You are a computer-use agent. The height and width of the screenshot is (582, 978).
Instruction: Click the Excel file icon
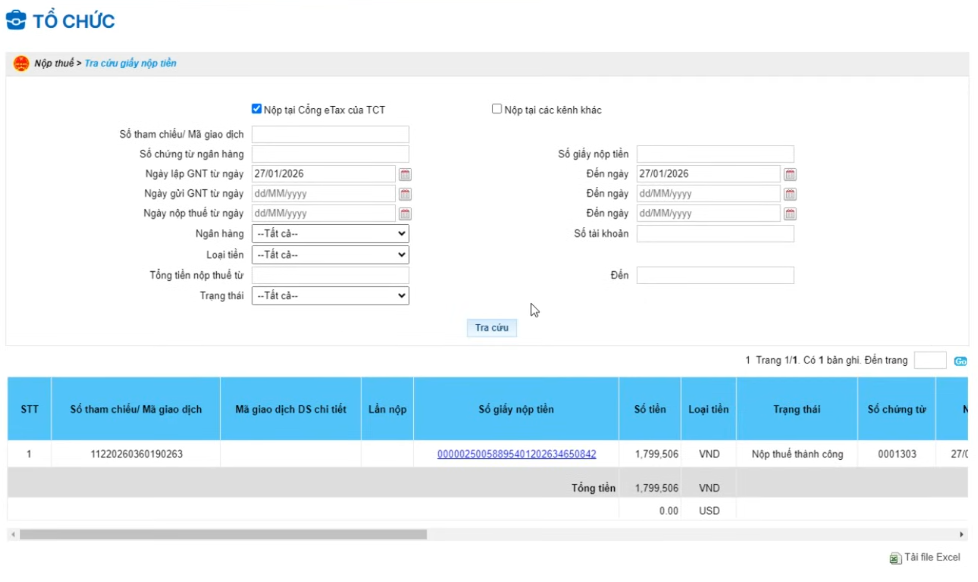tap(895, 558)
